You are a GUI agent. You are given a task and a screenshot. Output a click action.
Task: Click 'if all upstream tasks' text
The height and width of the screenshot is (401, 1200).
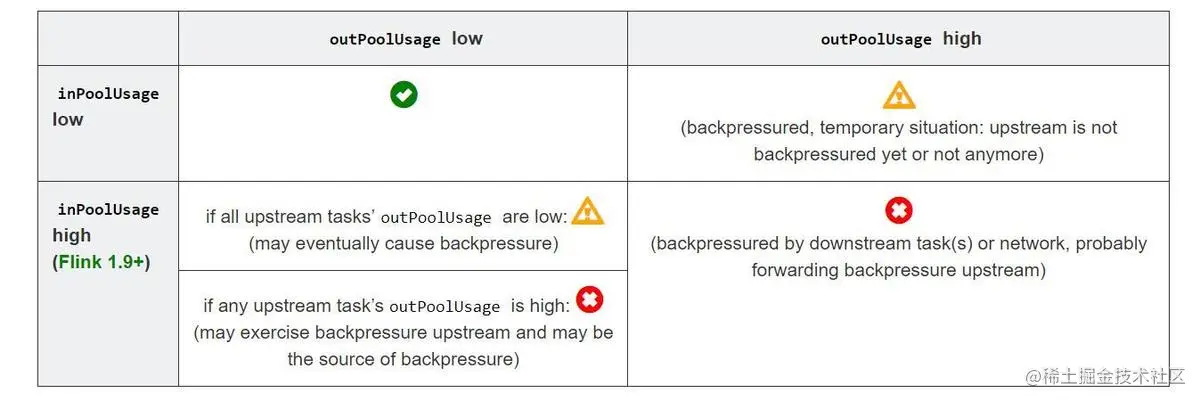click(292, 216)
